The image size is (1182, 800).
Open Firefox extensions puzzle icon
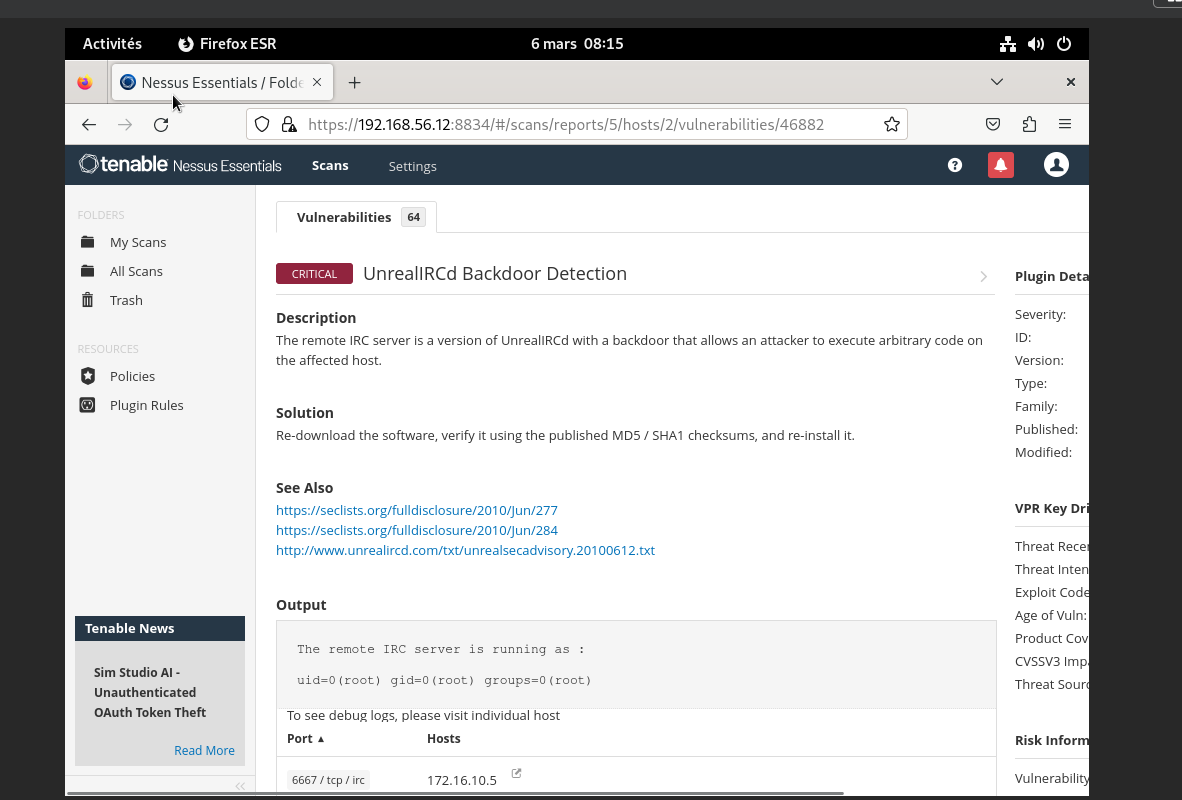click(1029, 124)
